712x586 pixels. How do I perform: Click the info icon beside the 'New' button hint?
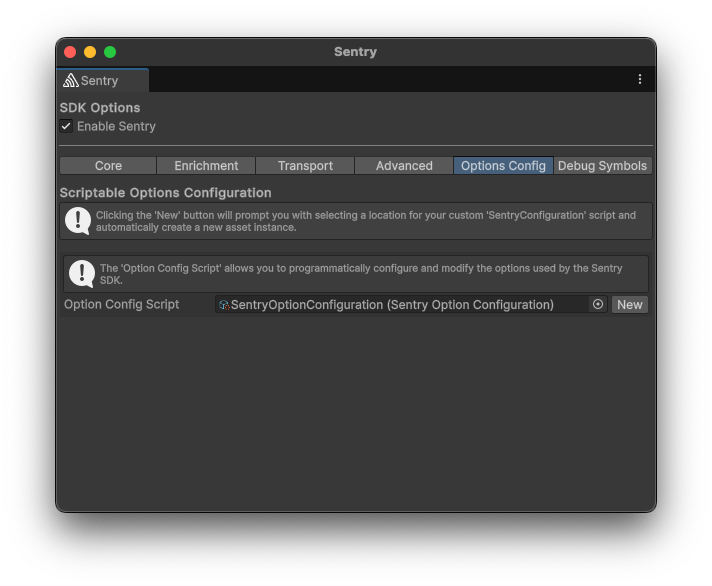pyautogui.click(x=78, y=221)
